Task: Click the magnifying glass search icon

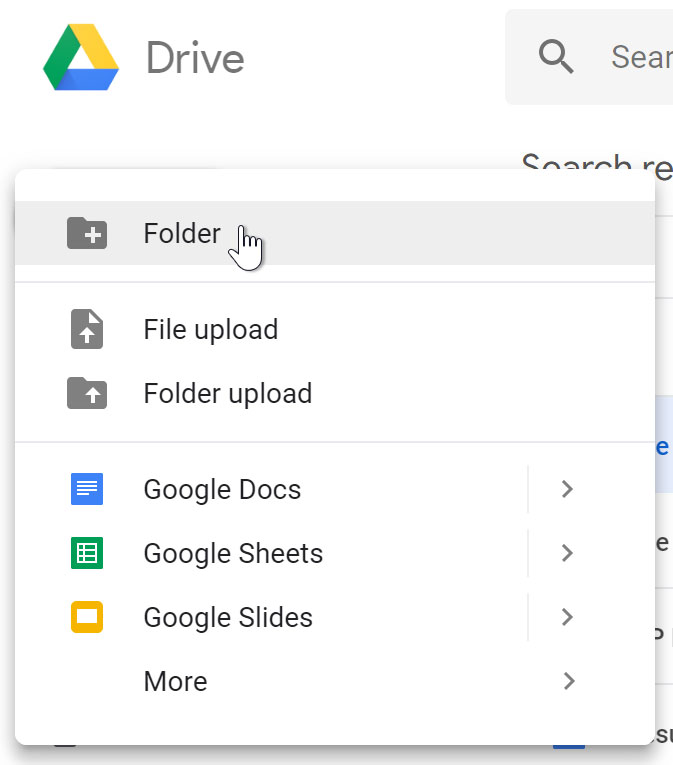Action: 556,57
